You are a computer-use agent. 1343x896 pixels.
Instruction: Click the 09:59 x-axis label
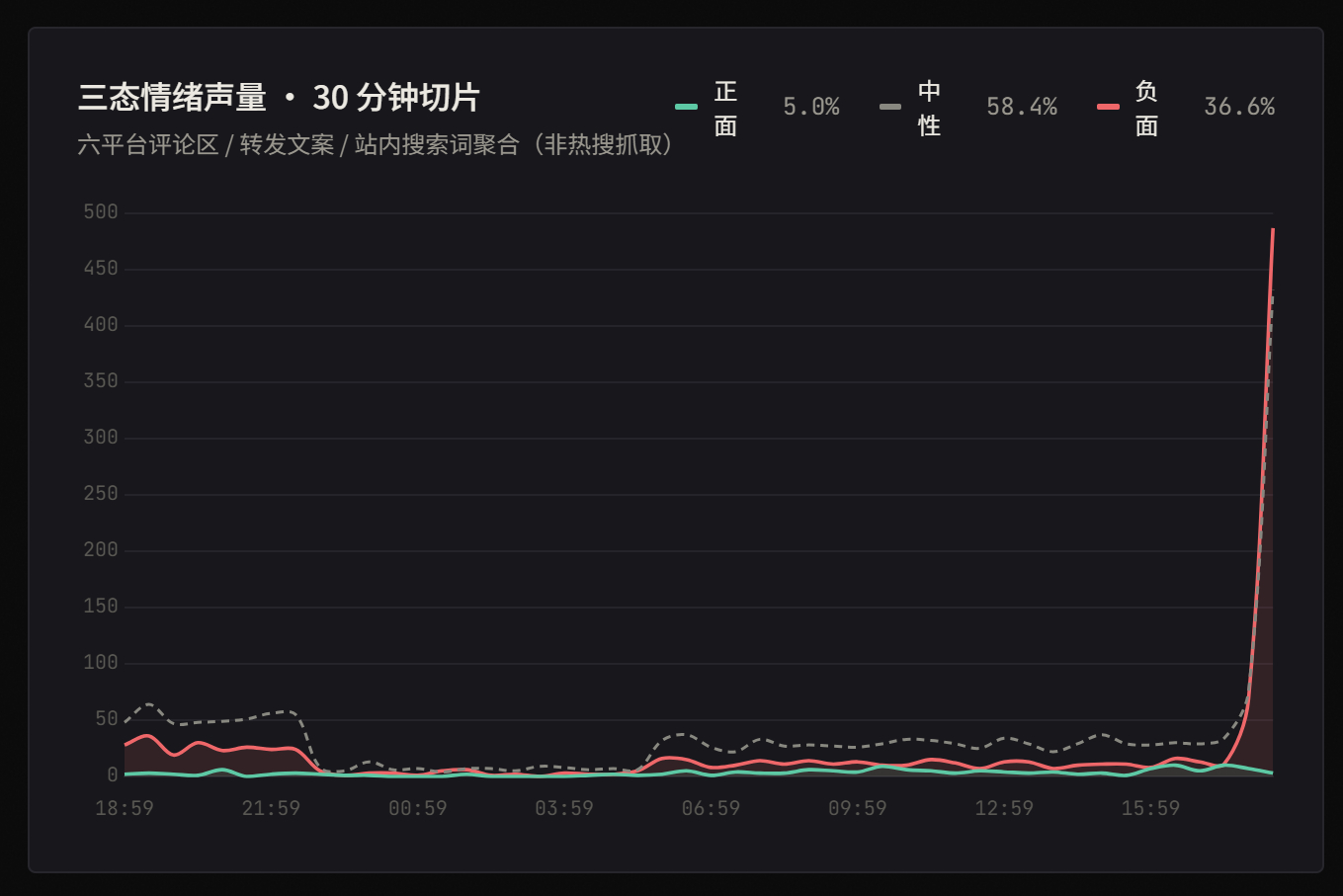click(x=858, y=808)
